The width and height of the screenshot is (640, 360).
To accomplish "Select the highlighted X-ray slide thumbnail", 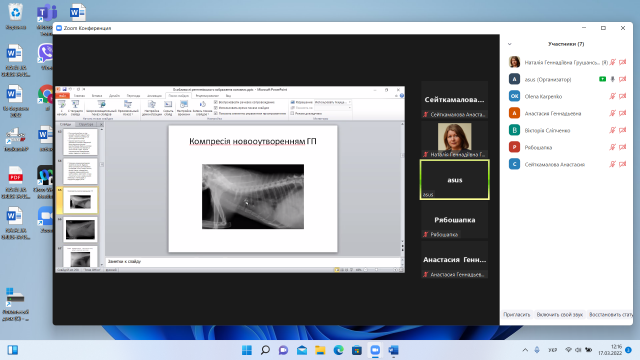I will 80,201.
